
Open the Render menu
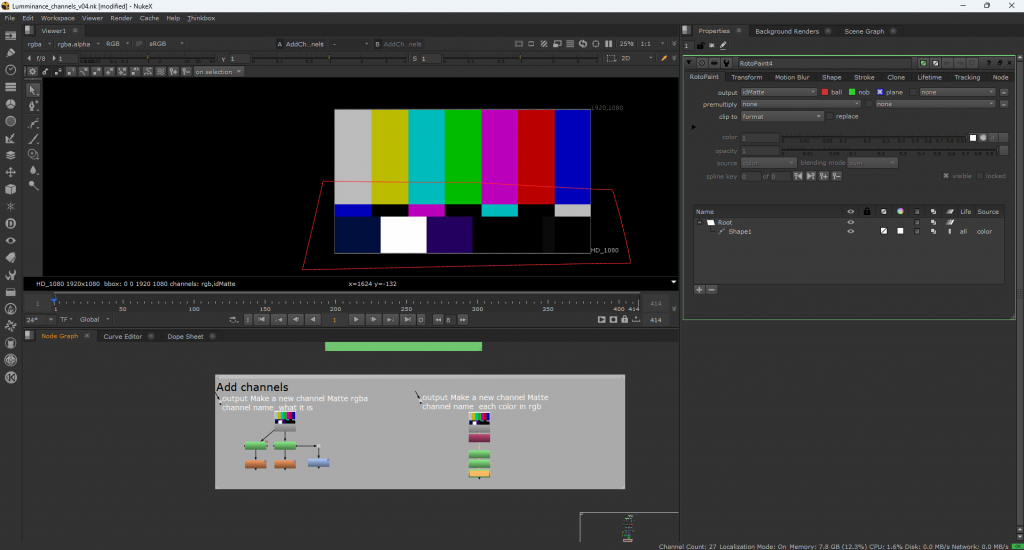tap(121, 18)
